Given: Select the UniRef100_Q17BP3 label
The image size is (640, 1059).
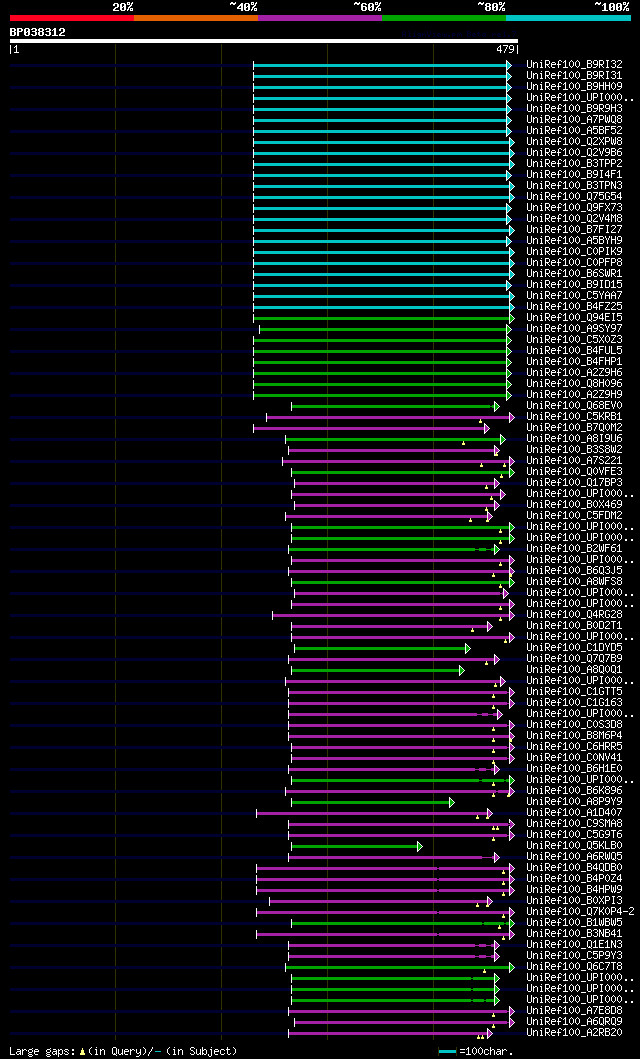Looking at the screenshot, I should point(575,482).
